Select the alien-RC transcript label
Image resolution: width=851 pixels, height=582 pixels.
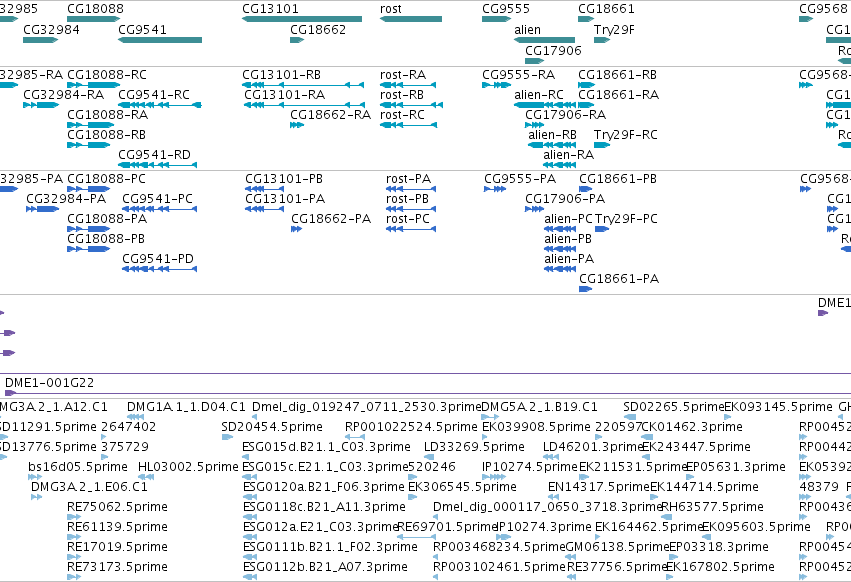[539, 94]
